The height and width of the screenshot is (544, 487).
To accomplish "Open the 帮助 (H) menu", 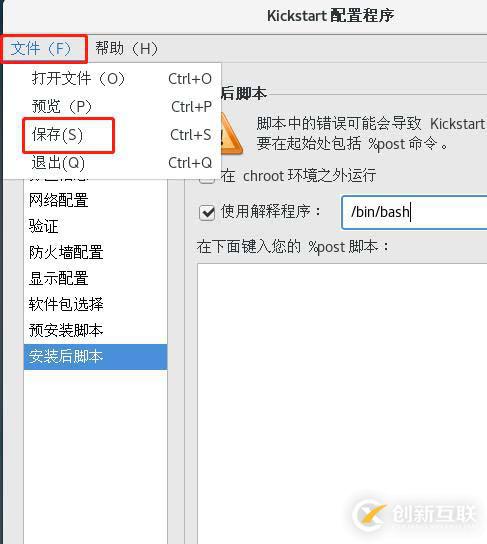I will [x=126, y=49].
